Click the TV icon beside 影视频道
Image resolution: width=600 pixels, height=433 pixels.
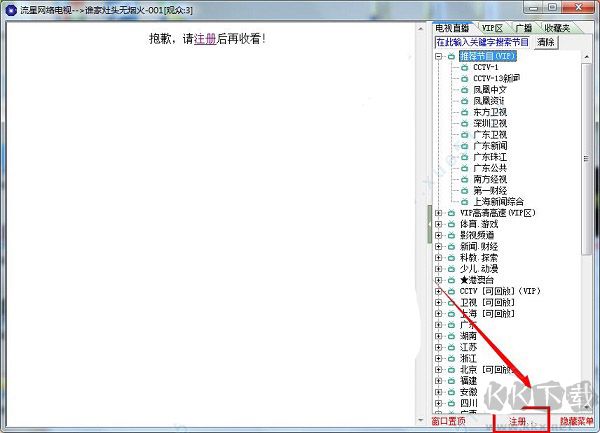click(x=451, y=235)
